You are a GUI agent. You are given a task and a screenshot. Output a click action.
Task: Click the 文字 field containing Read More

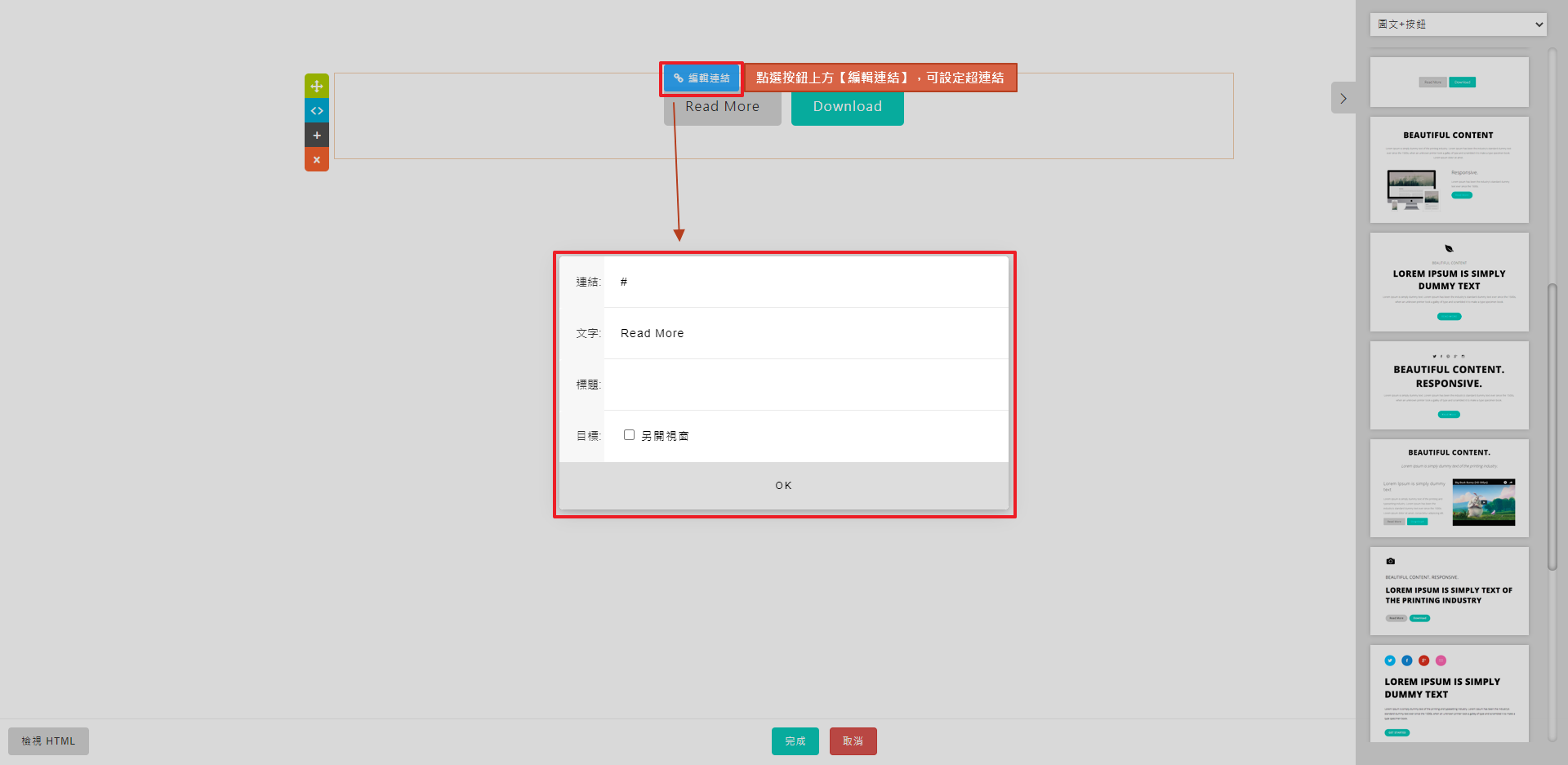coord(805,333)
